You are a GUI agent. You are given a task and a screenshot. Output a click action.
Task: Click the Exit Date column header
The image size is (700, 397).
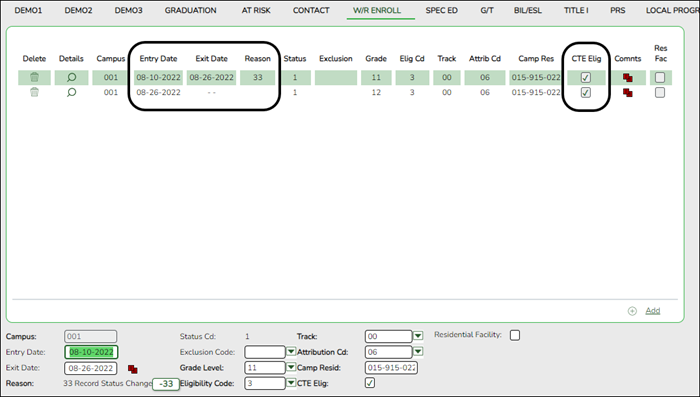pyautogui.click(x=212, y=59)
